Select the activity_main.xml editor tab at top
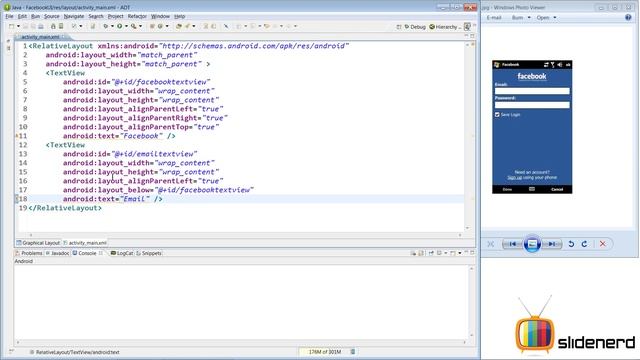The height and width of the screenshot is (360, 640). 41,37
